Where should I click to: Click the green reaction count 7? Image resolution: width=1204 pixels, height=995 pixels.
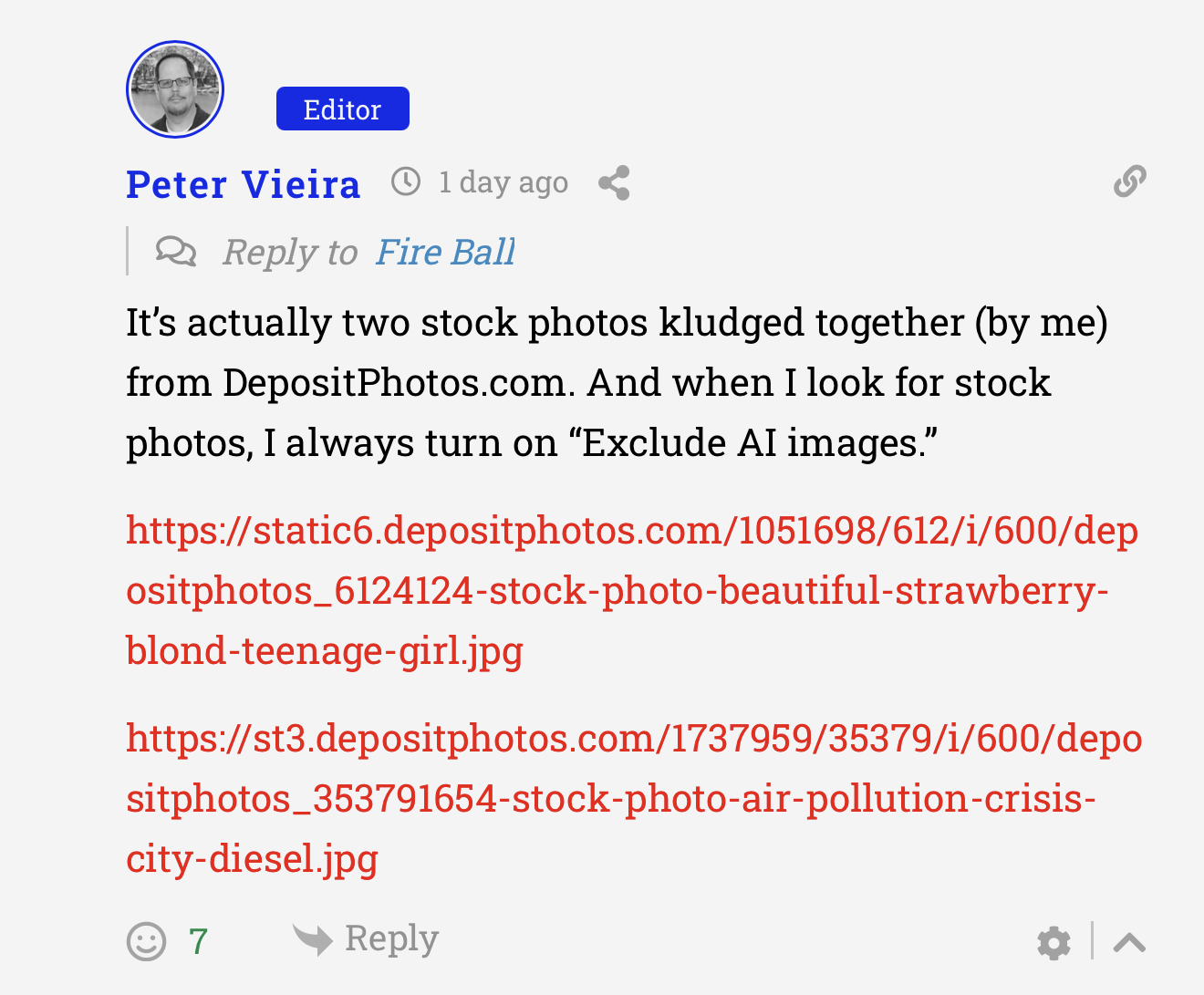pyautogui.click(x=198, y=941)
